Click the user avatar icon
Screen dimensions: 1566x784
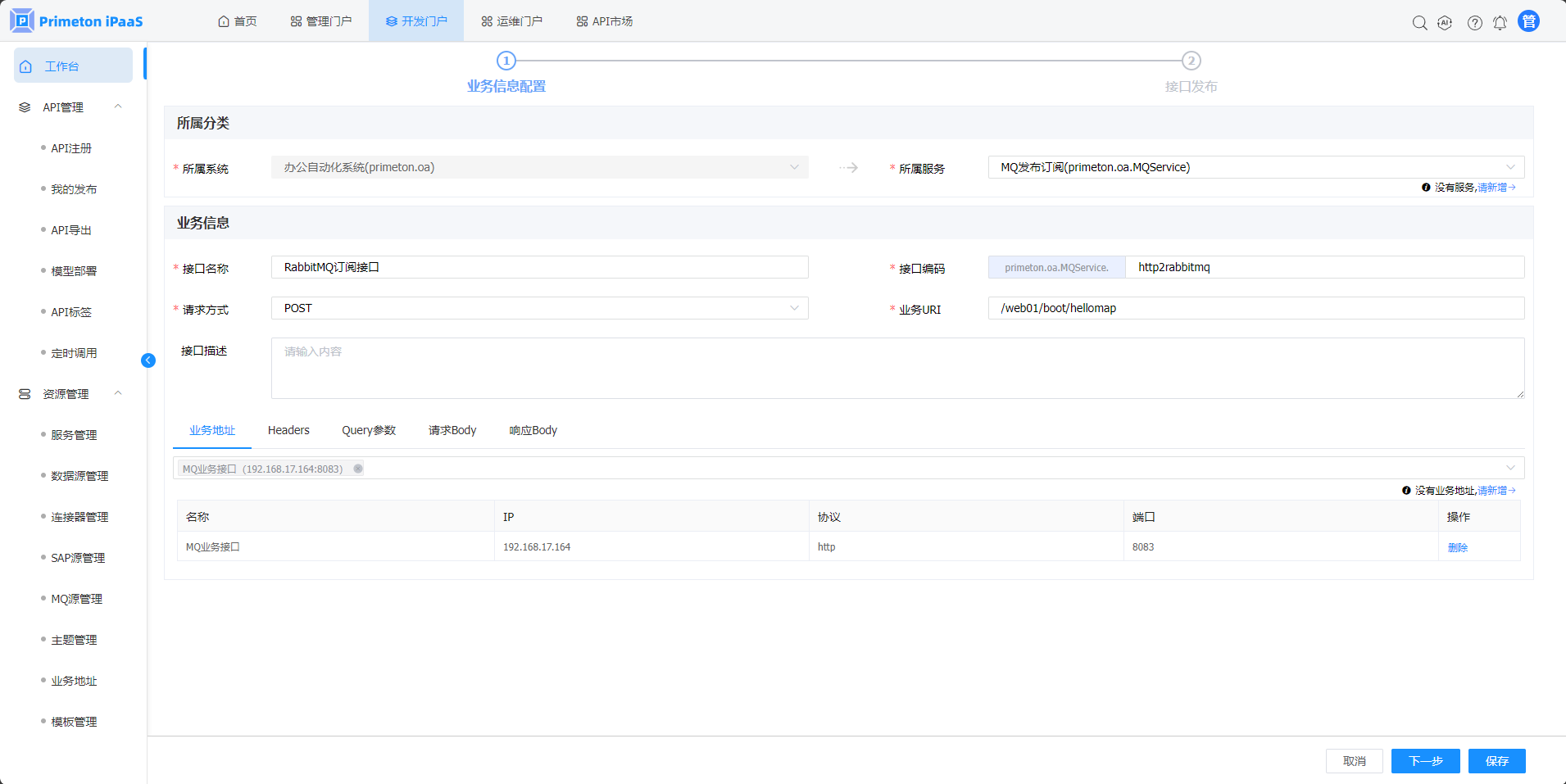(x=1528, y=21)
